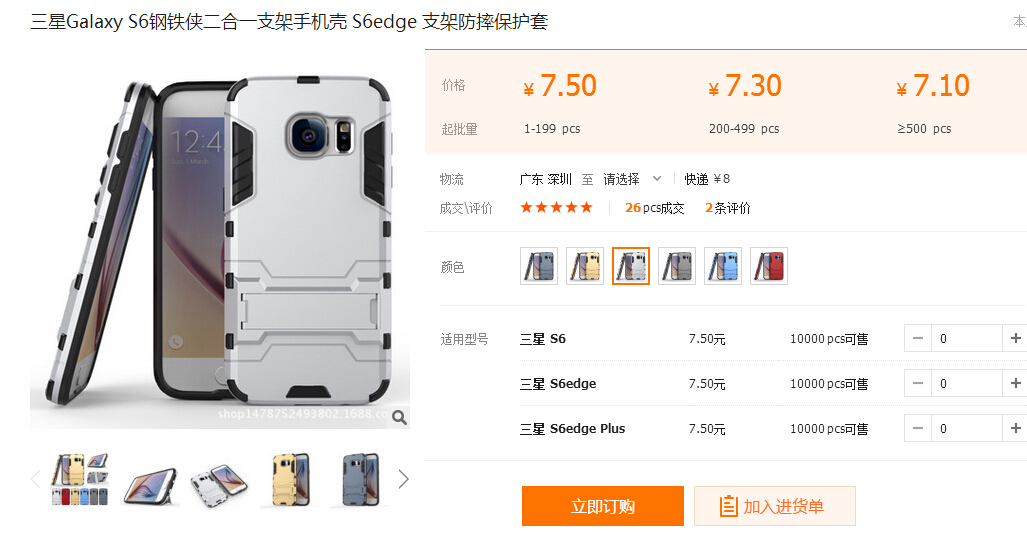
Task: Click the 立即订购 button
Action: click(x=603, y=506)
